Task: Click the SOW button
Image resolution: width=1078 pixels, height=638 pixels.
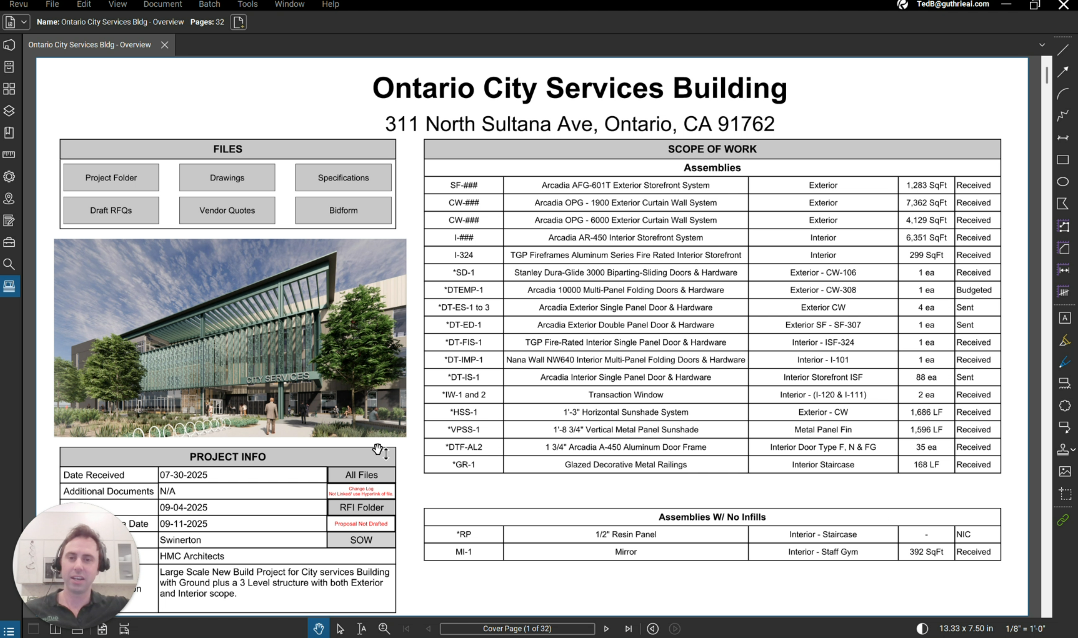Action: (362, 540)
